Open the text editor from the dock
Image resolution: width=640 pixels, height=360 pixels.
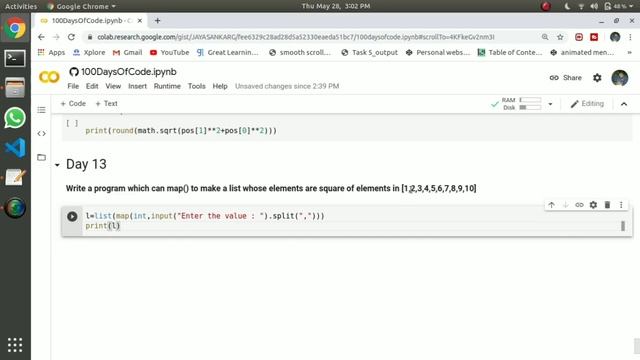point(15,178)
